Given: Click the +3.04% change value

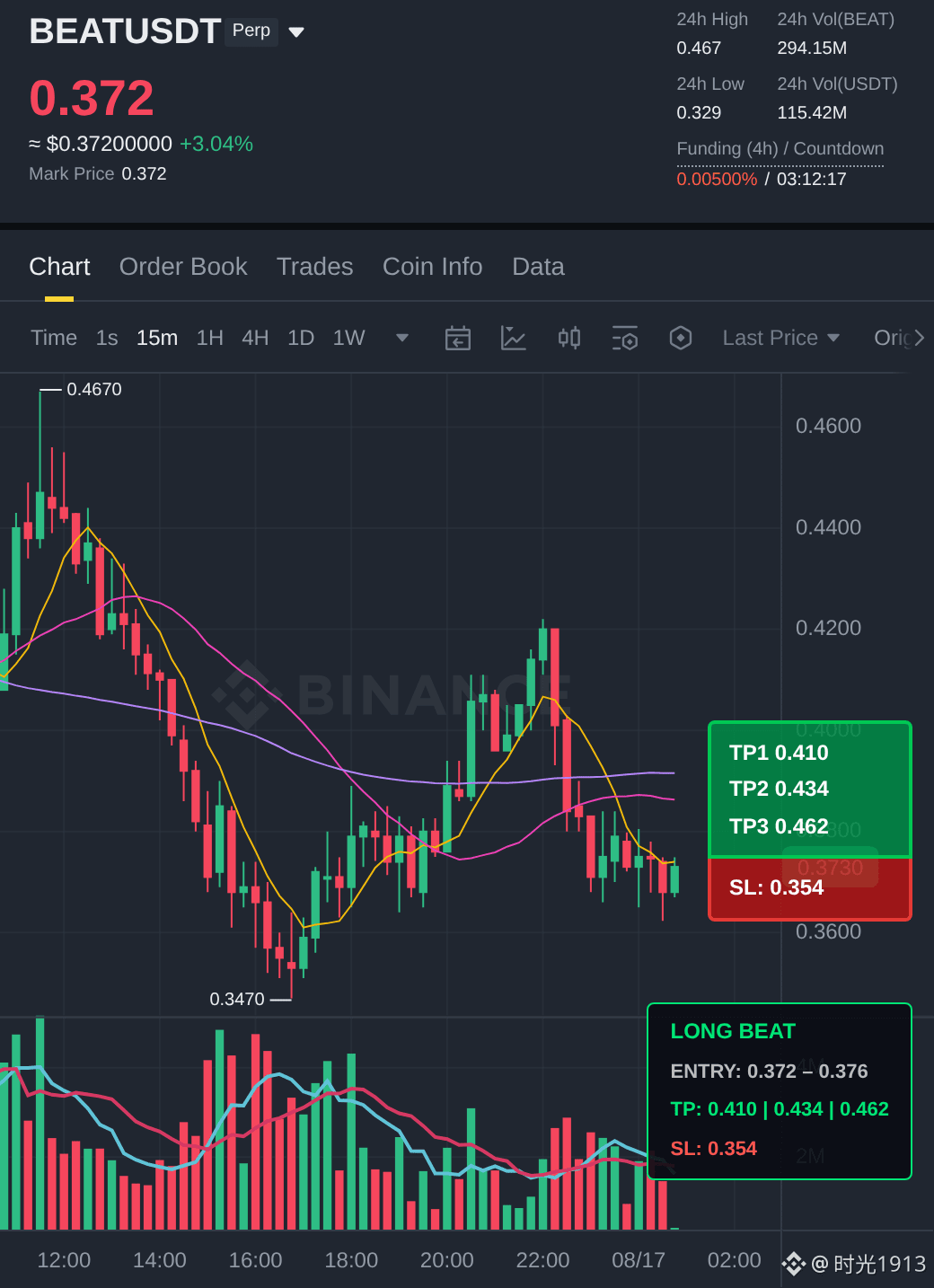Looking at the screenshot, I should 216,144.
